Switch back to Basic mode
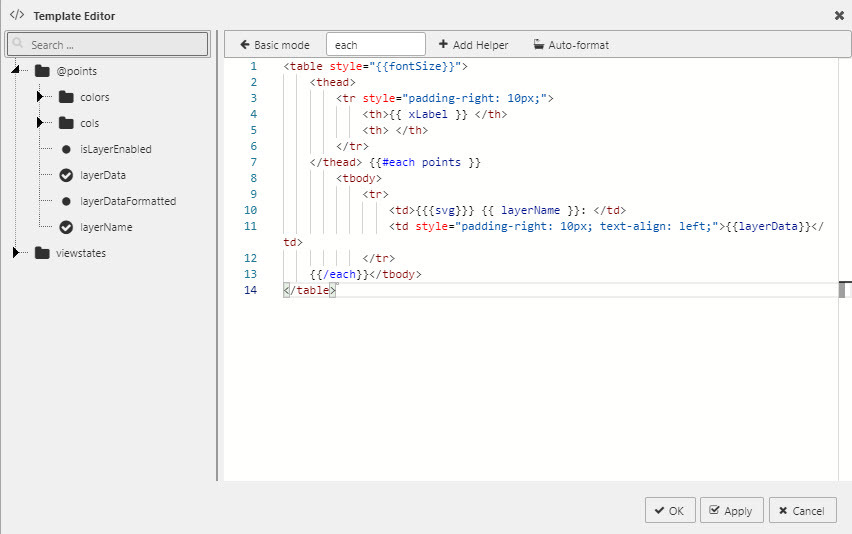This screenshot has width=852, height=534. pyautogui.click(x=275, y=45)
